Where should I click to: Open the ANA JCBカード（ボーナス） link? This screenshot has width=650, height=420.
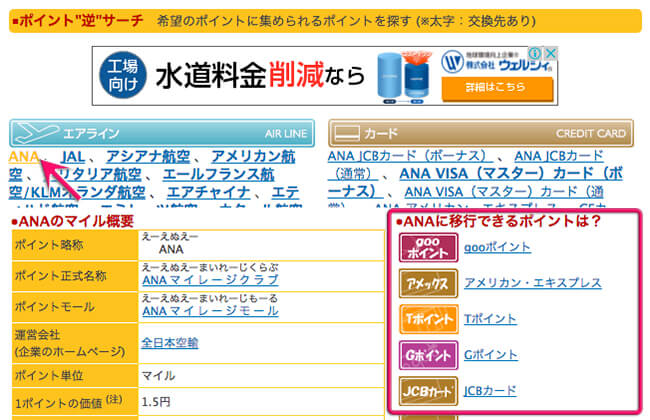[x=410, y=156]
